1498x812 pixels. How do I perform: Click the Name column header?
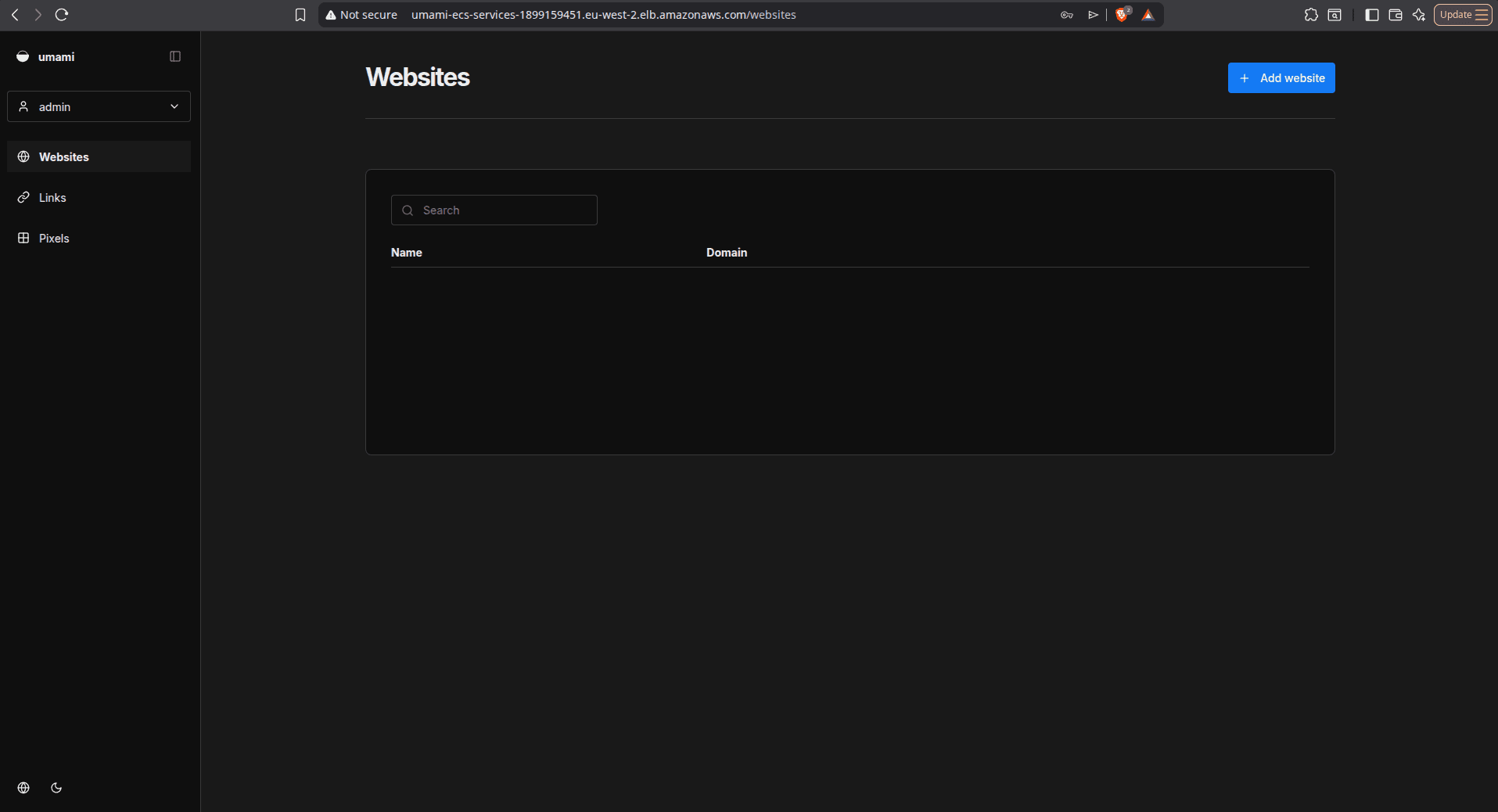pyautogui.click(x=407, y=252)
